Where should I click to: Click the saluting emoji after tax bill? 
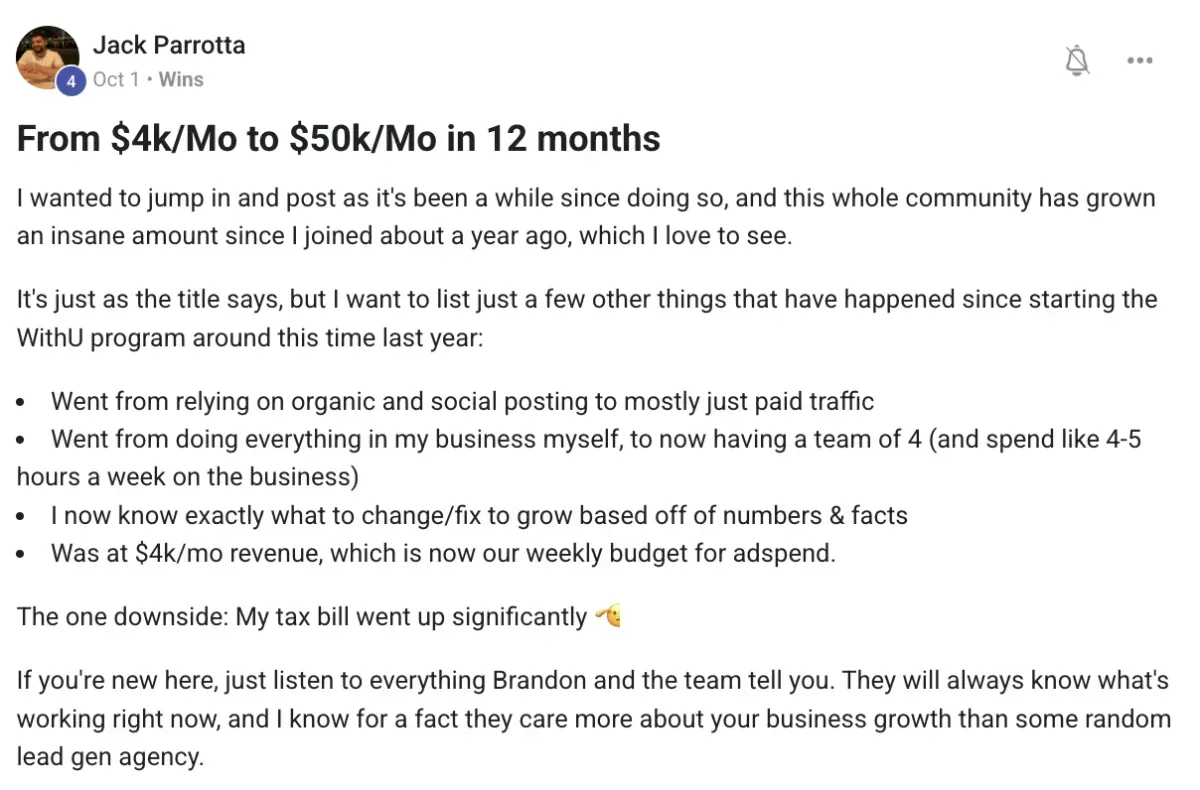pyautogui.click(x=608, y=617)
